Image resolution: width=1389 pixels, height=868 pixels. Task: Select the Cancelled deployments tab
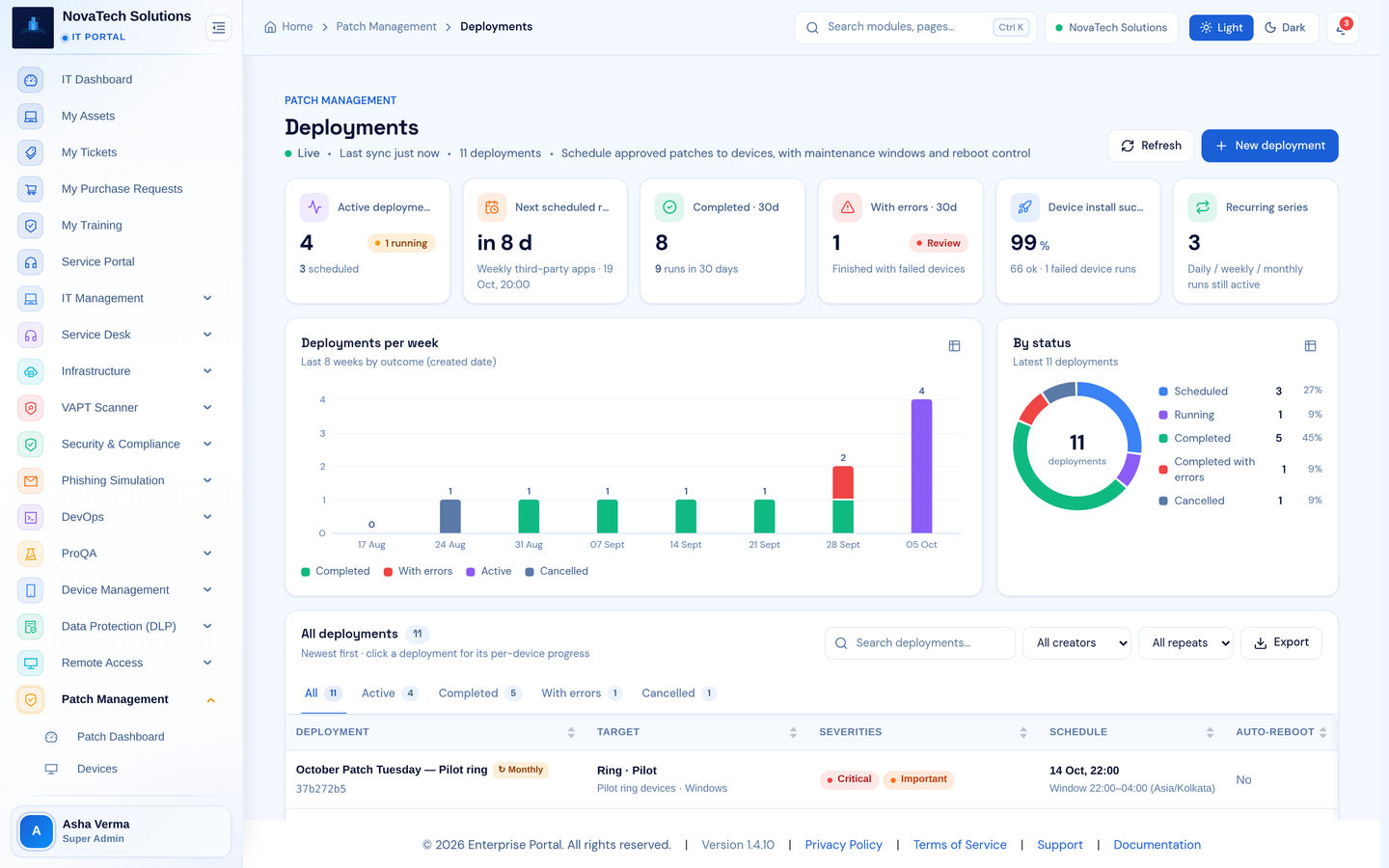678,693
